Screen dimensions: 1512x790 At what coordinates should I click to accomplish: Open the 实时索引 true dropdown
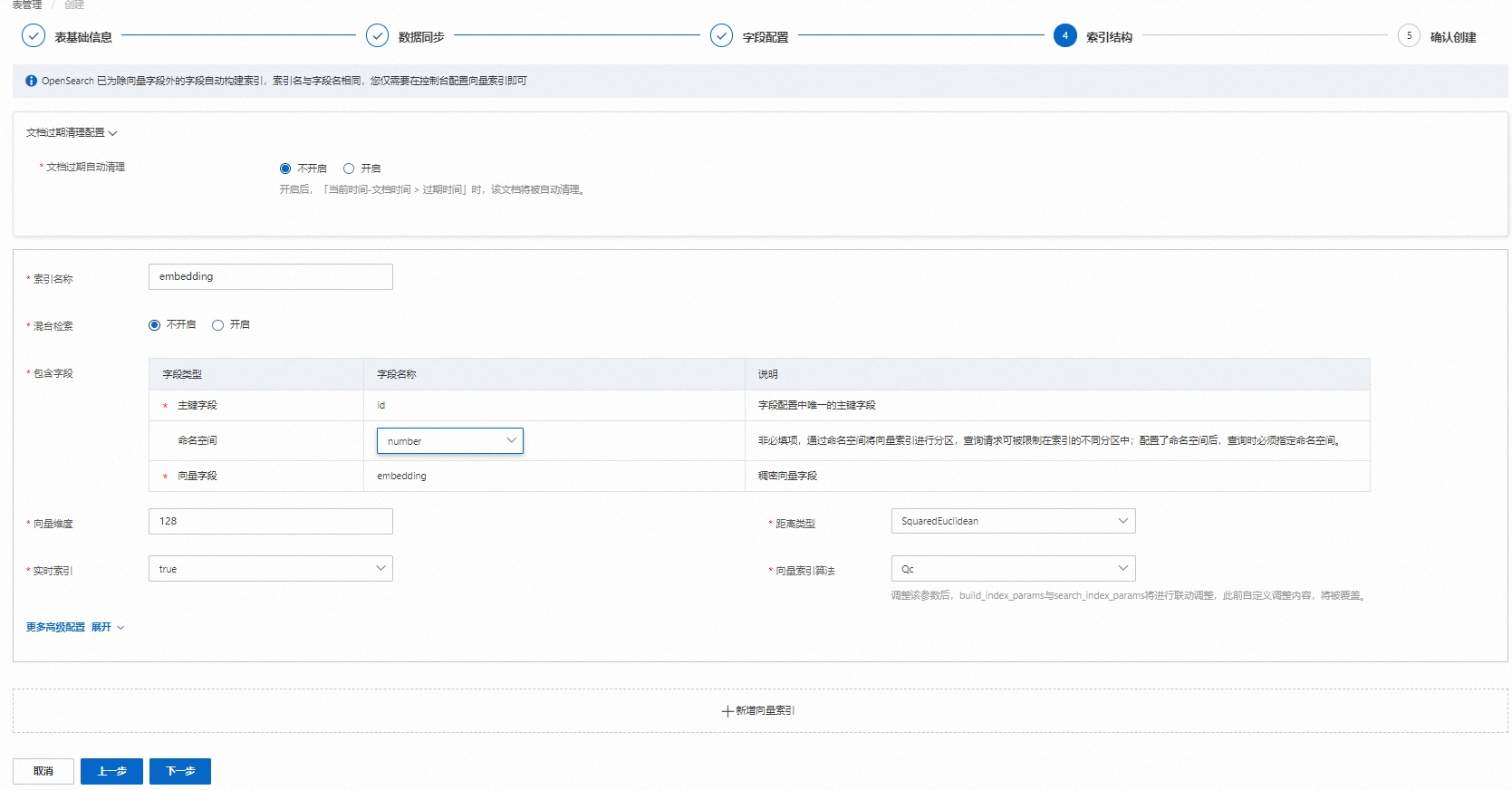[x=270, y=569]
